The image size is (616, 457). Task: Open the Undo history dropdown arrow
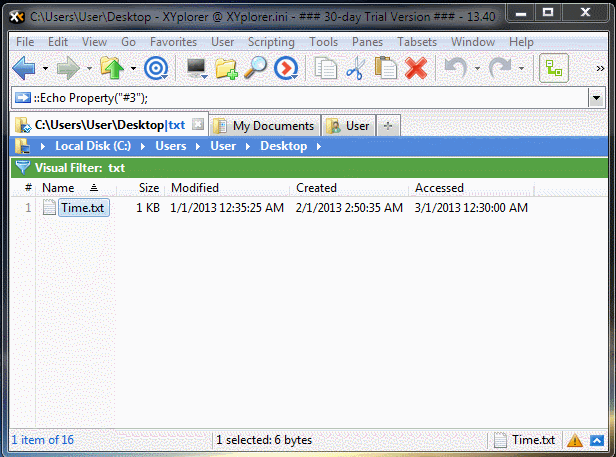click(477, 69)
